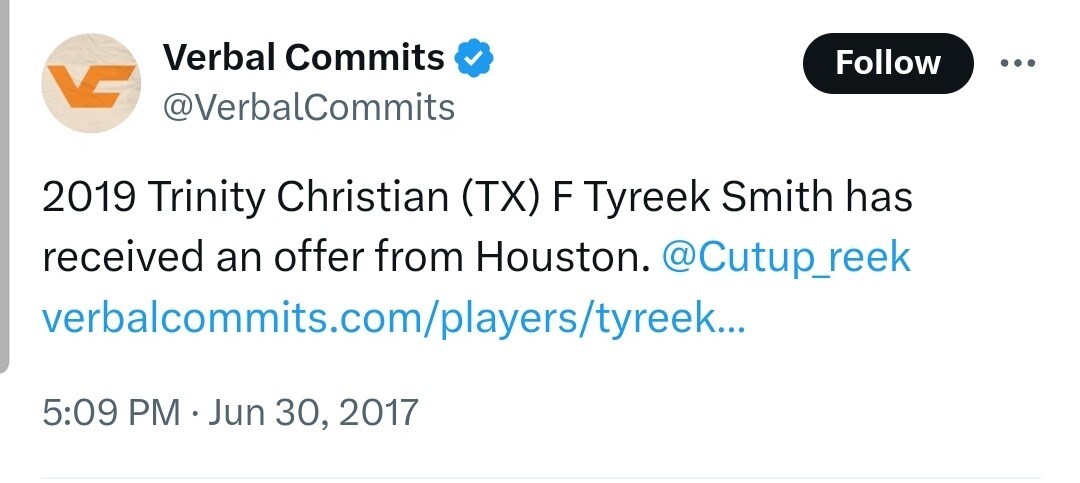Click the 2019 class year text
Screen dimensions: 1080x483
(x=88, y=197)
